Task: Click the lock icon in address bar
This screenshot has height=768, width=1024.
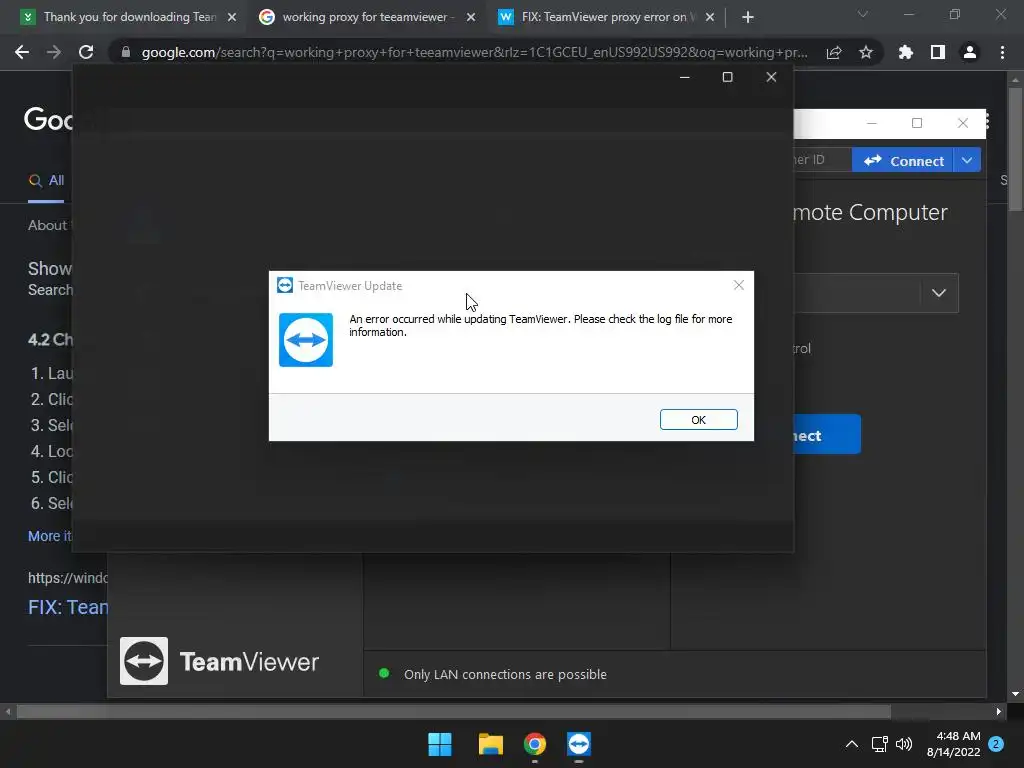Action: click(x=126, y=52)
